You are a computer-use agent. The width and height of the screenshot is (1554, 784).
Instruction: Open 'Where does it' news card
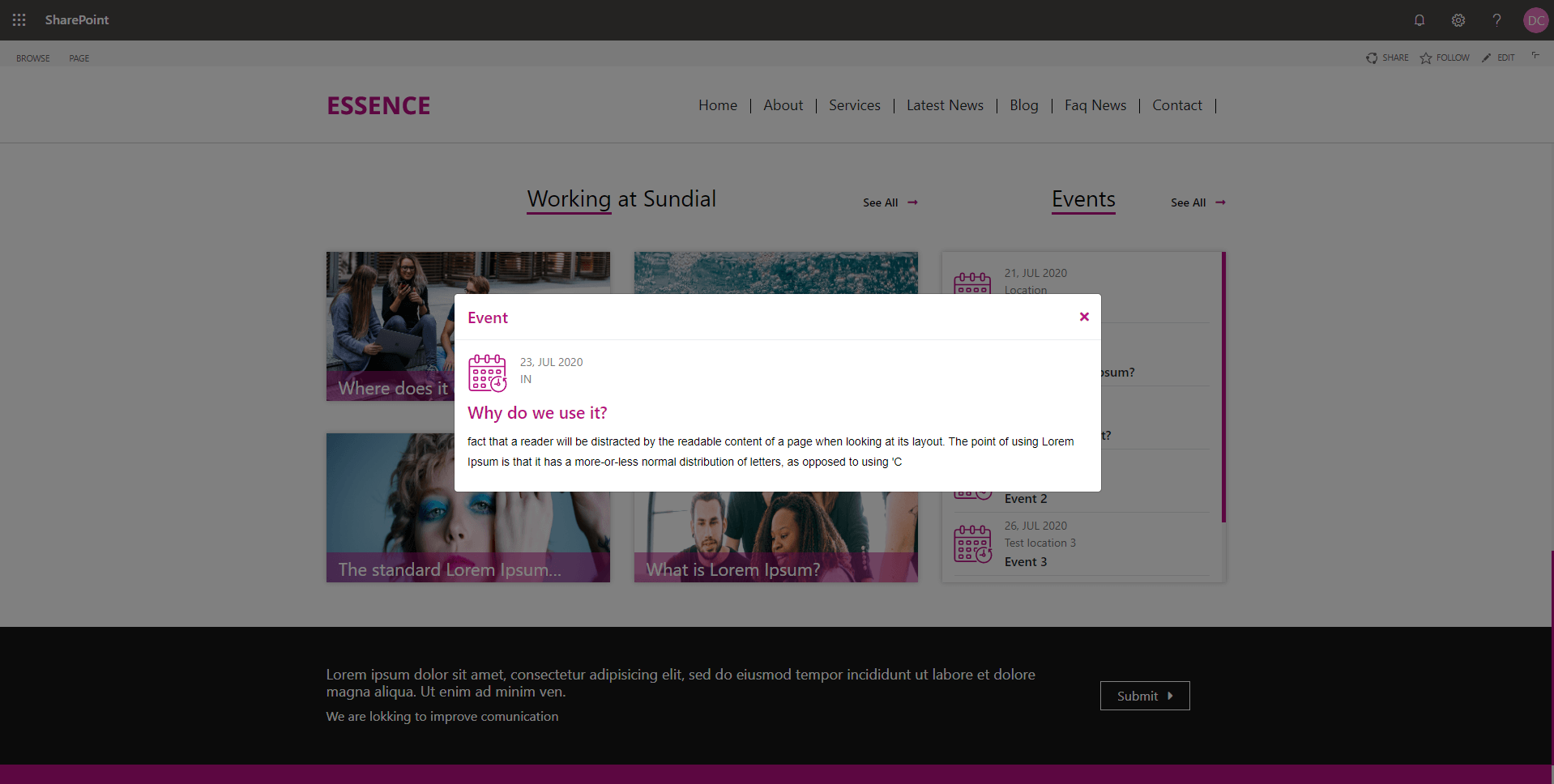pos(391,326)
